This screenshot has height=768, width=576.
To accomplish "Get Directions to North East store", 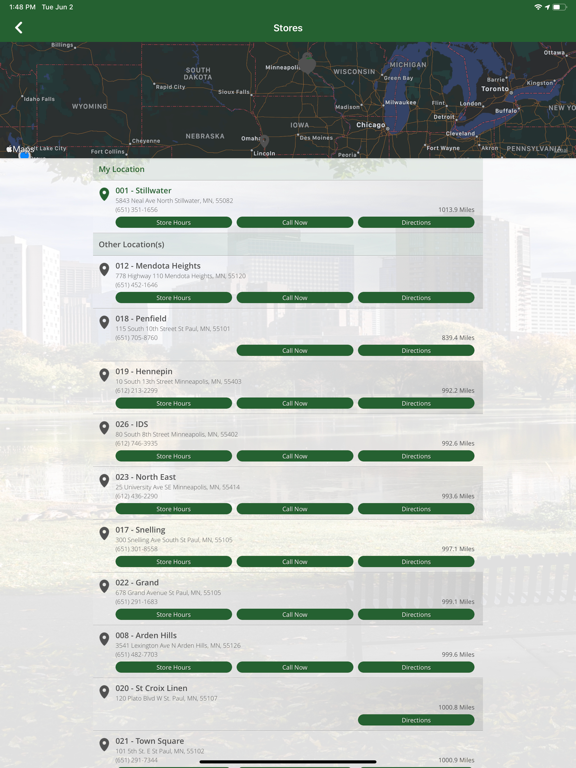I will pyautogui.click(x=416, y=509).
